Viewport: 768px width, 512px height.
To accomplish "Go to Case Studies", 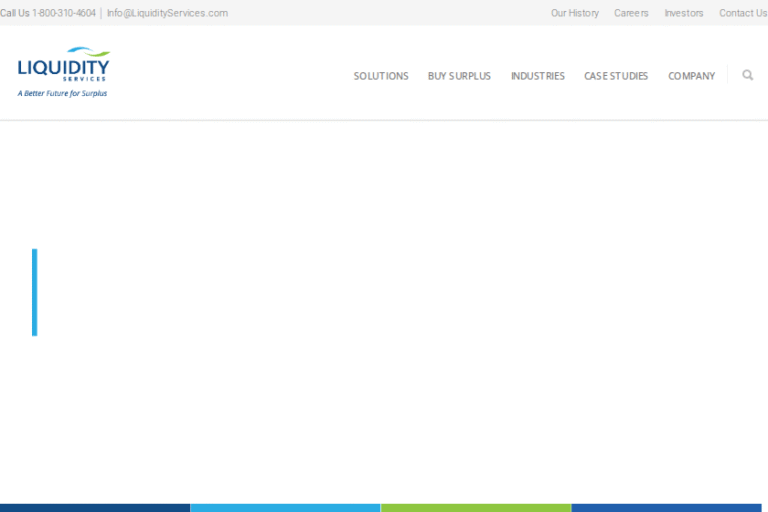I will tap(616, 76).
